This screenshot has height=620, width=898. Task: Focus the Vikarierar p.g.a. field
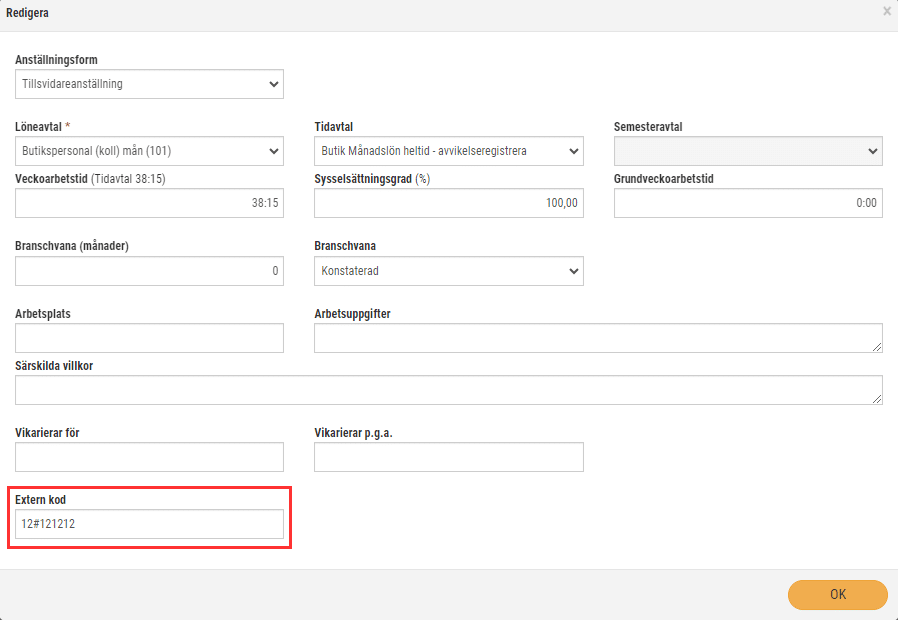pyautogui.click(x=448, y=457)
